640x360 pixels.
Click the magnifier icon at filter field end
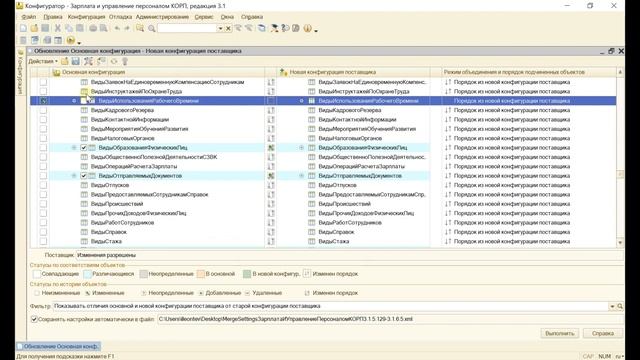click(620, 306)
